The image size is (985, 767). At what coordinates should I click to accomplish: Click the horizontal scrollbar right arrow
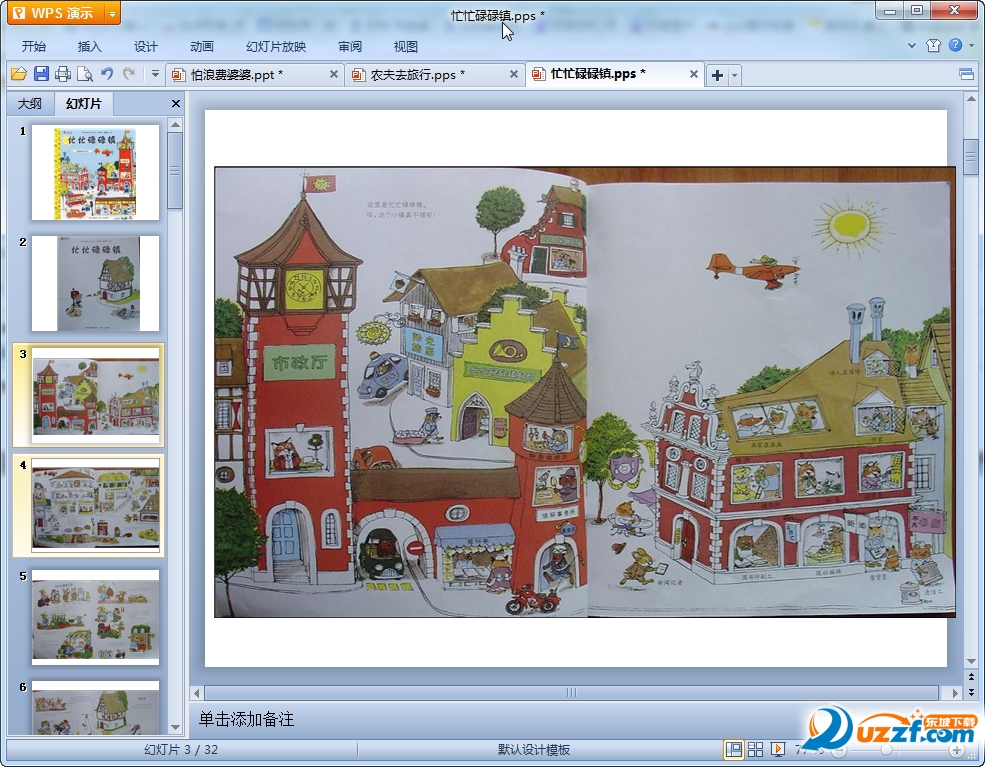955,693
